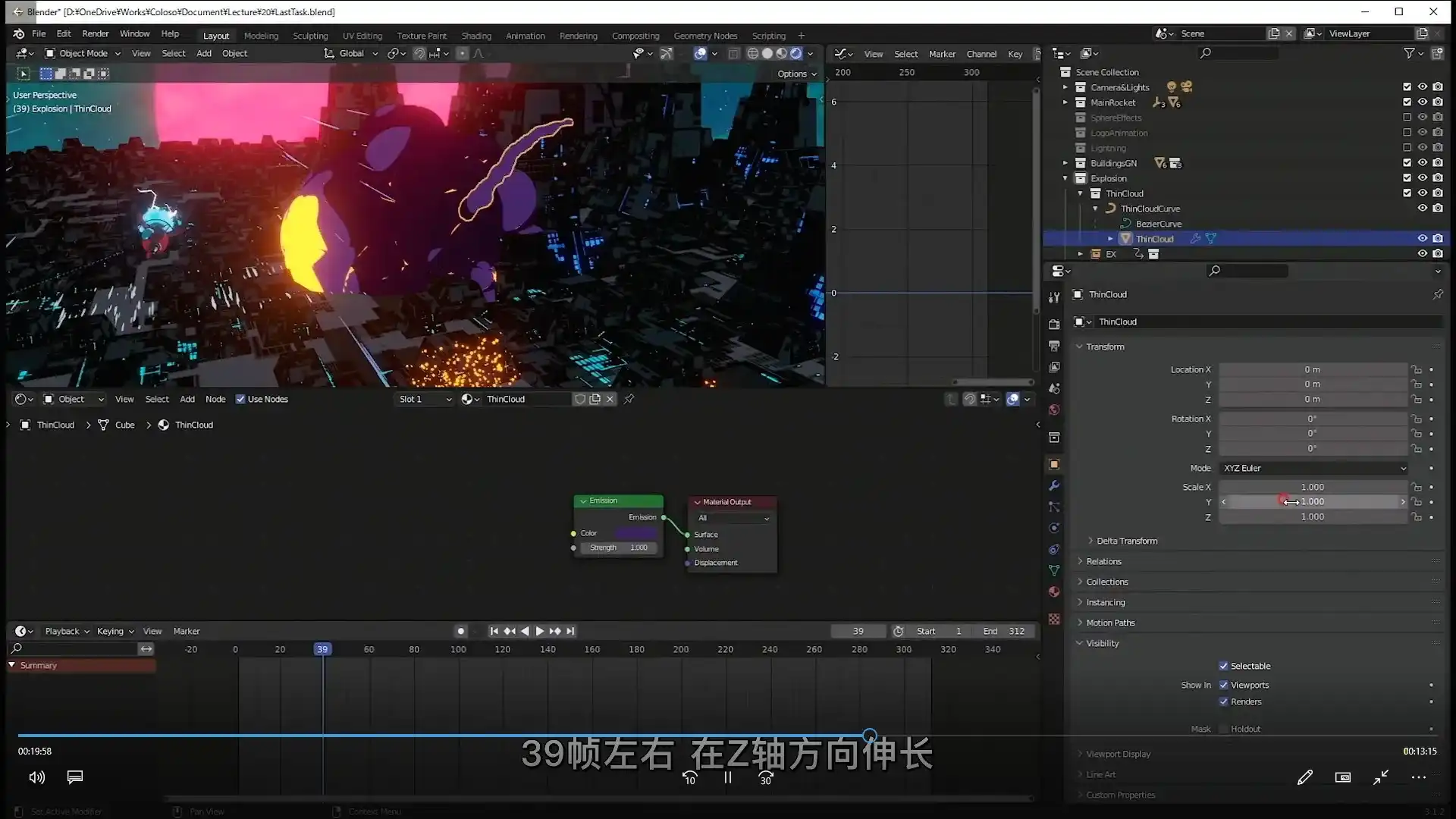This screenshot has width=1456, height=819.
Task: Open the Rendering menu in the top bar
Action: click(x=578, y=36)
